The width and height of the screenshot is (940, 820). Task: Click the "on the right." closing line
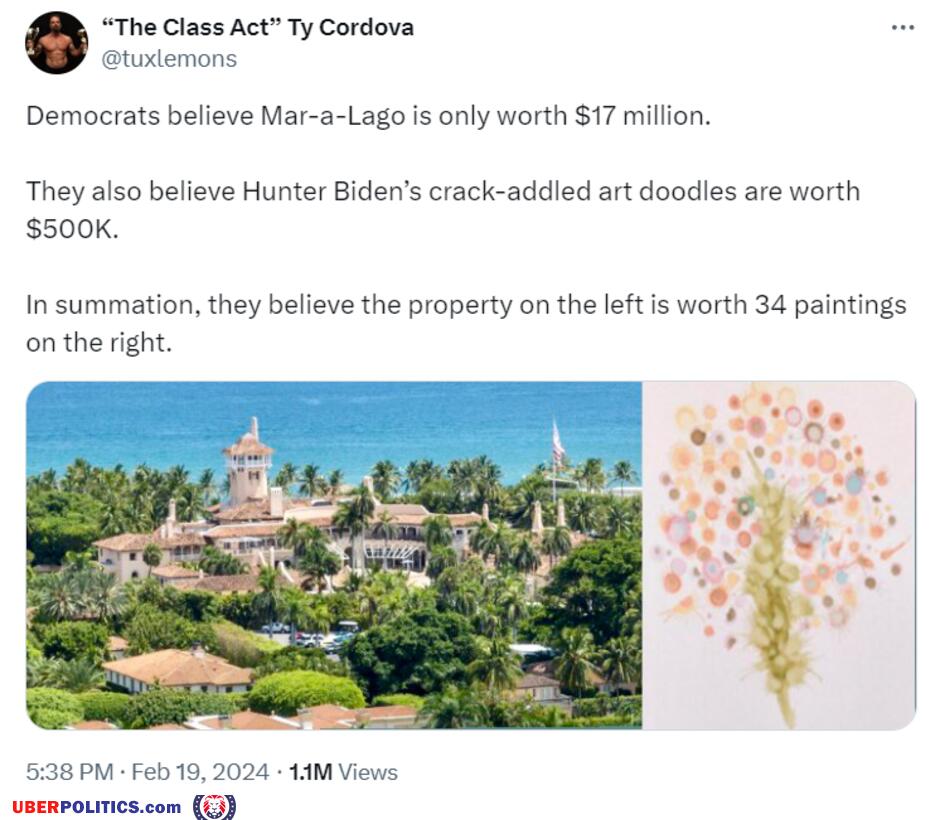click(x=99, y=343)
